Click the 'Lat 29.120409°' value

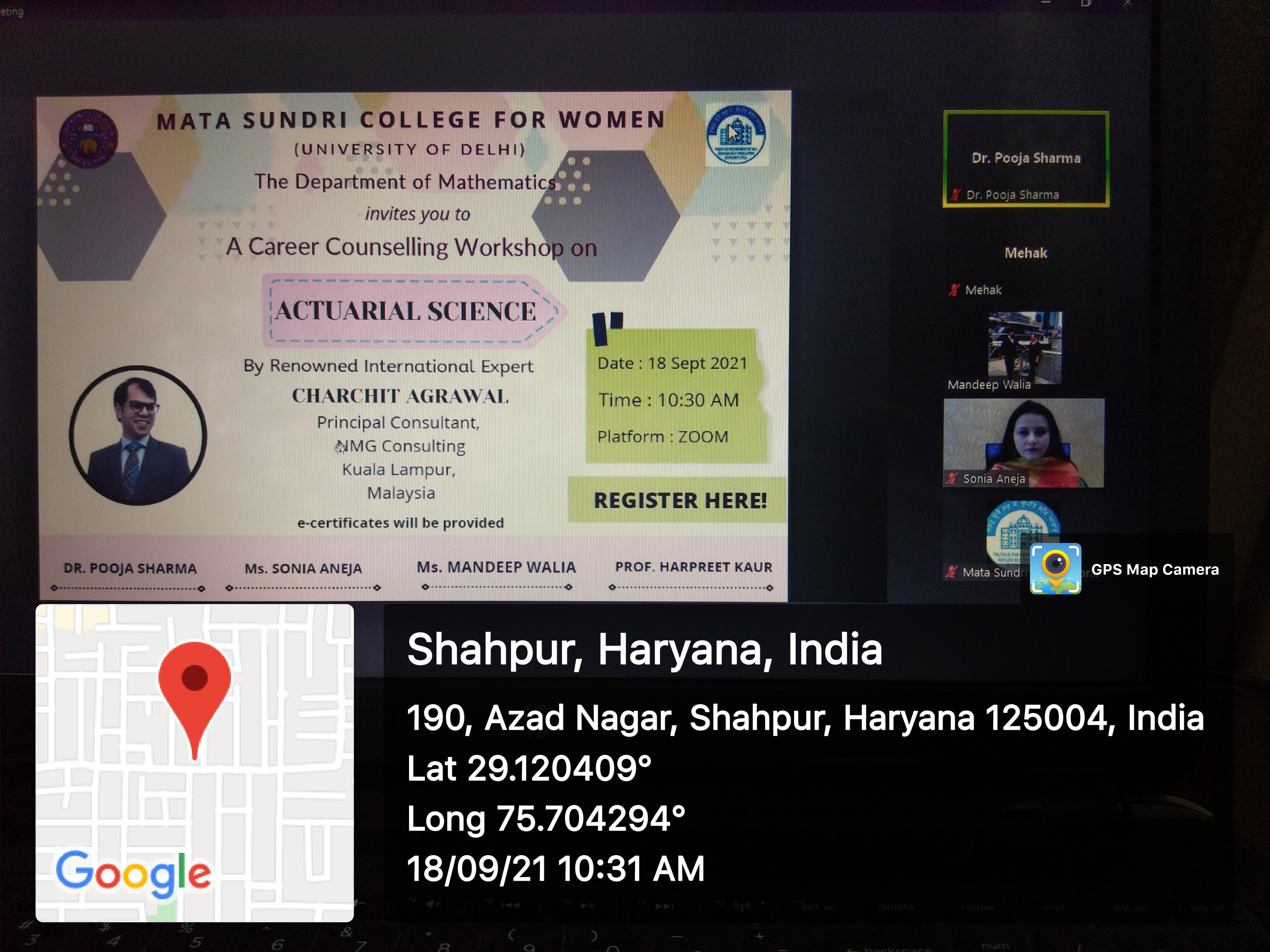pyautogui.click(x=529, y=768)
